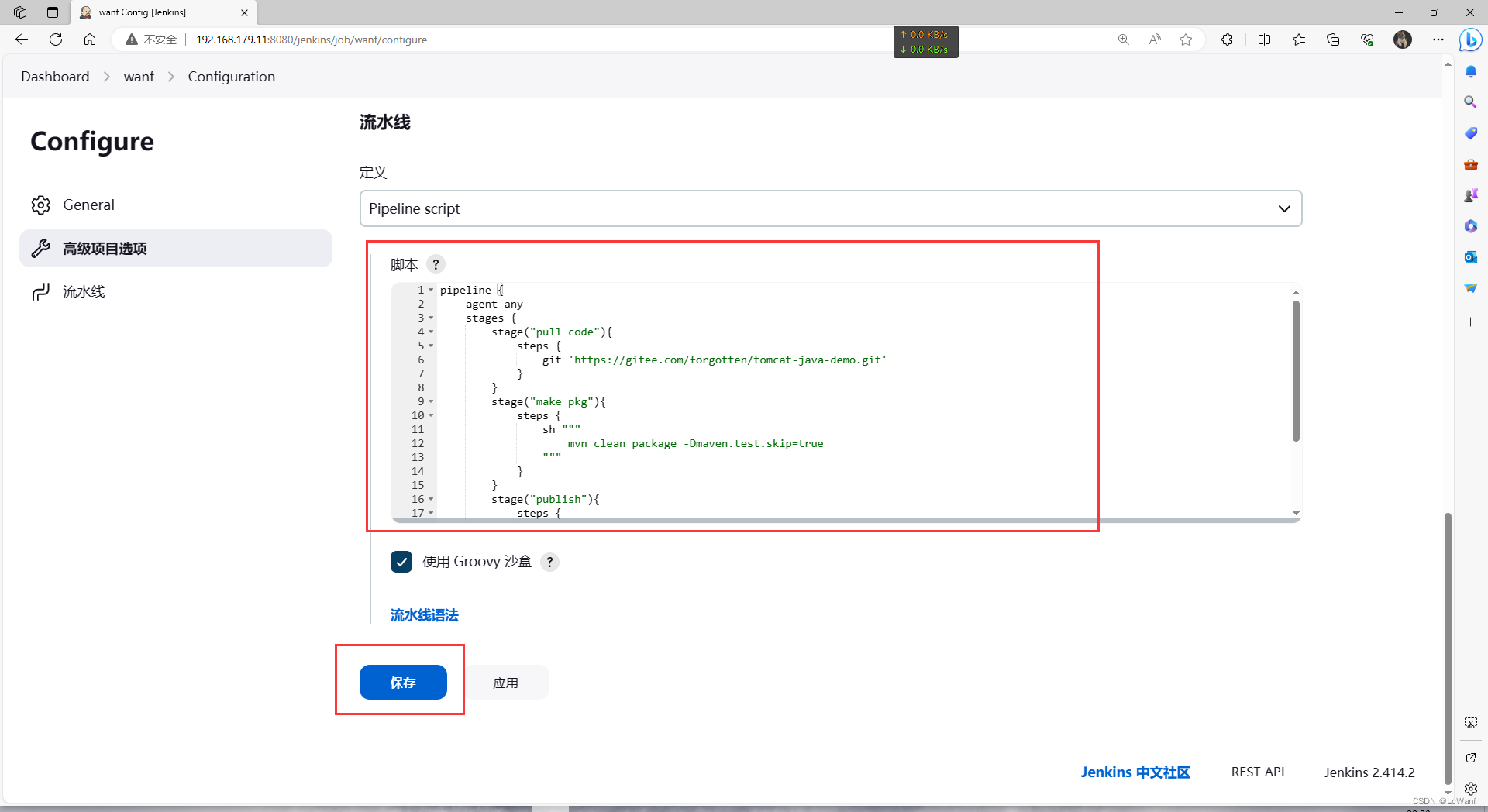Open REST API link

(1258, 772)
